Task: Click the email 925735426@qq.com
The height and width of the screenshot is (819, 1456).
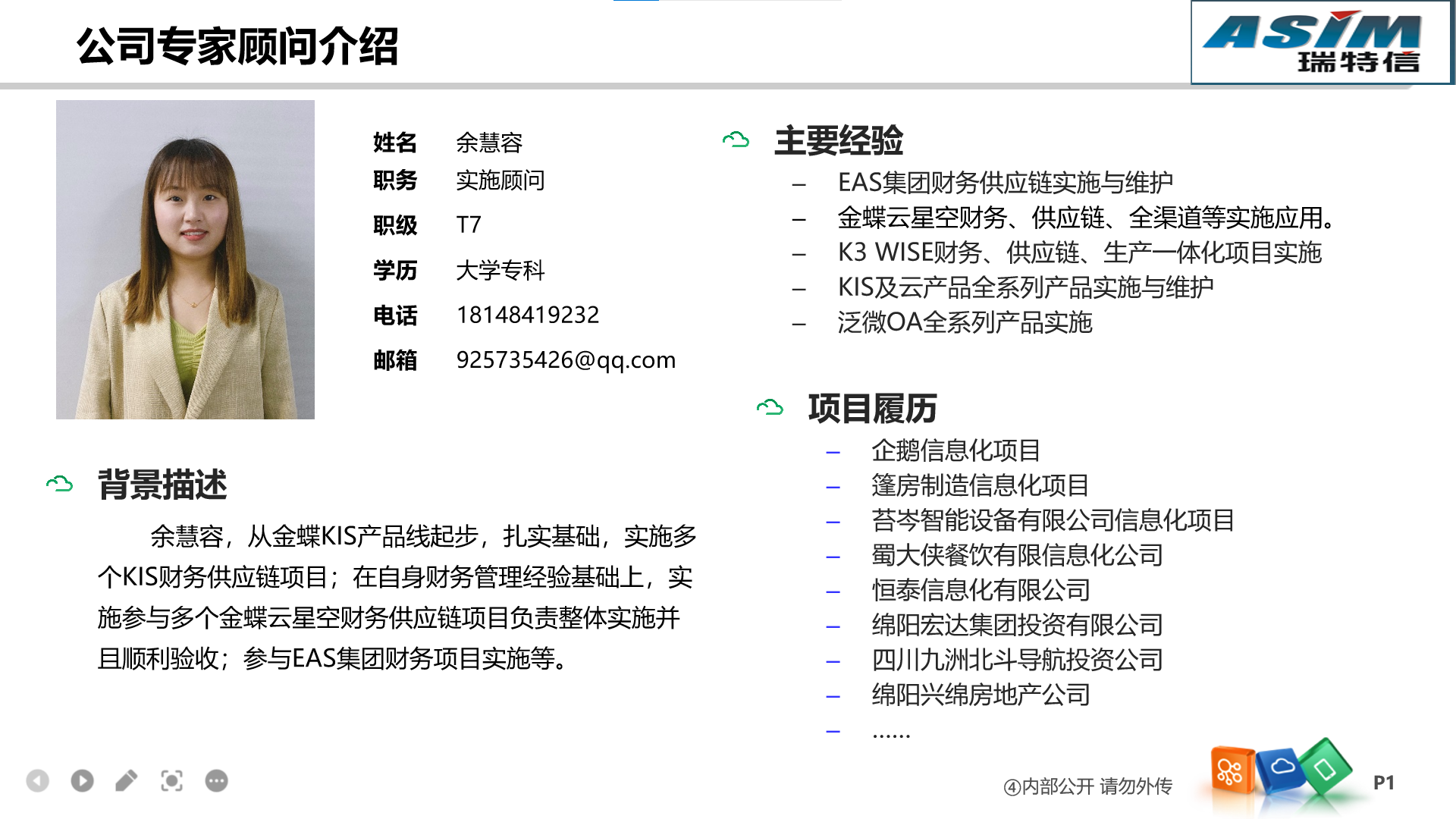Action: [x=566, y=360]
